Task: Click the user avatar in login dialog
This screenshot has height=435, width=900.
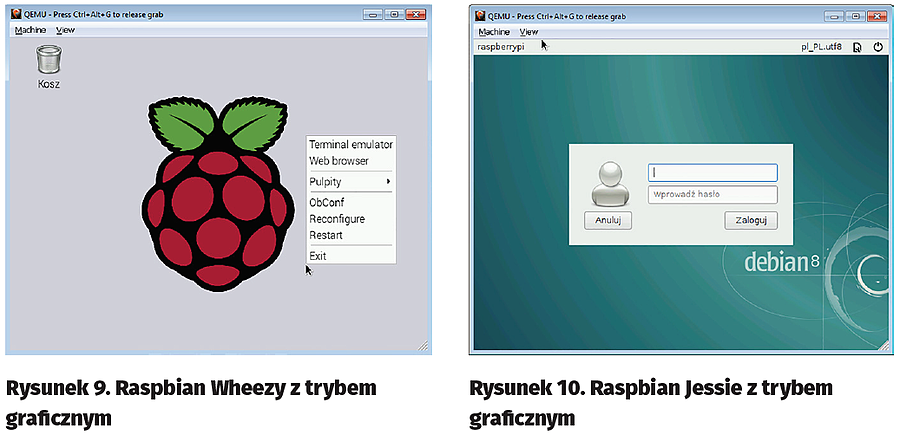Action: 608,184
